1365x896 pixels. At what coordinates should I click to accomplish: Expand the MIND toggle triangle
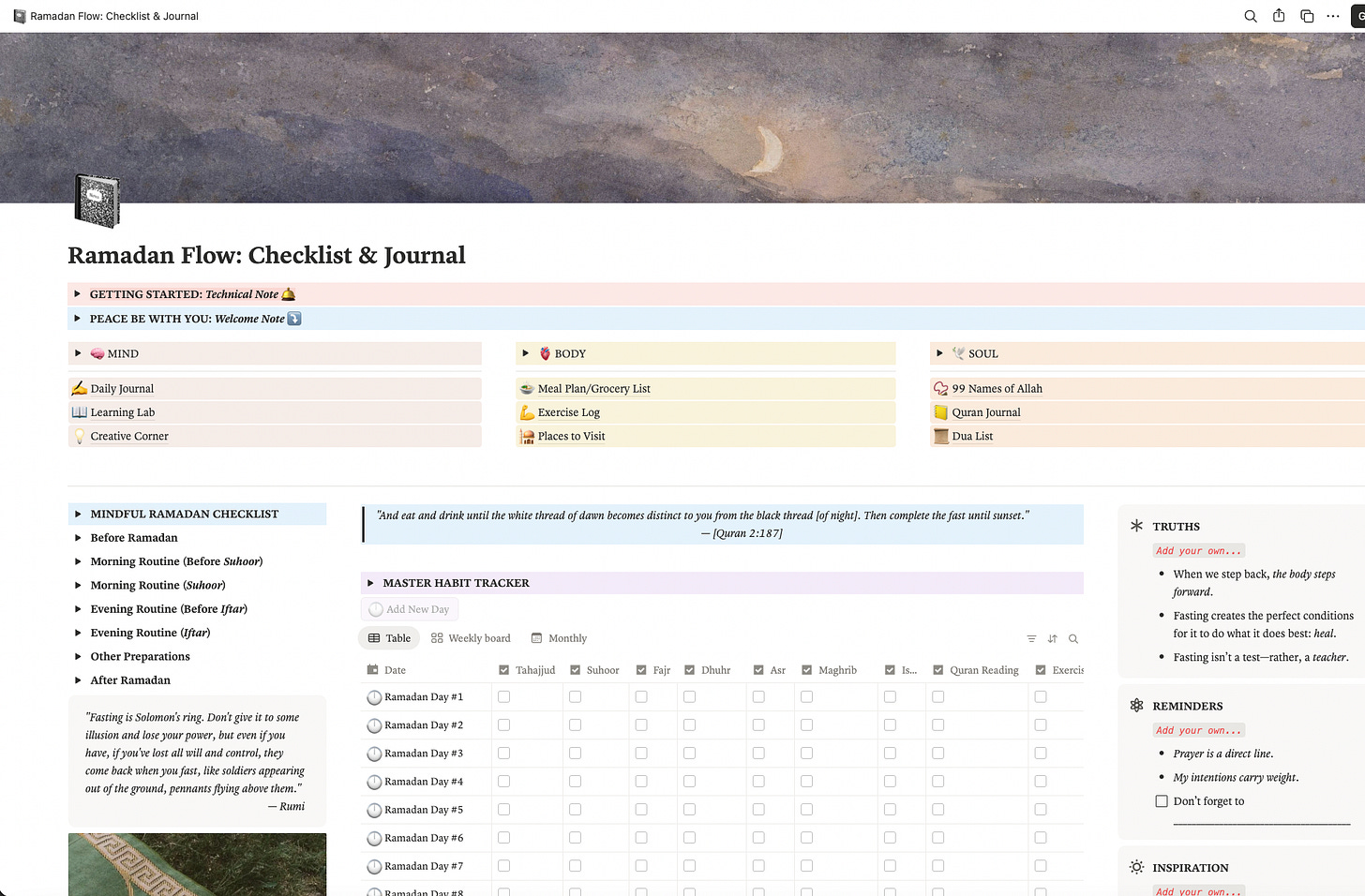point(77,353)
